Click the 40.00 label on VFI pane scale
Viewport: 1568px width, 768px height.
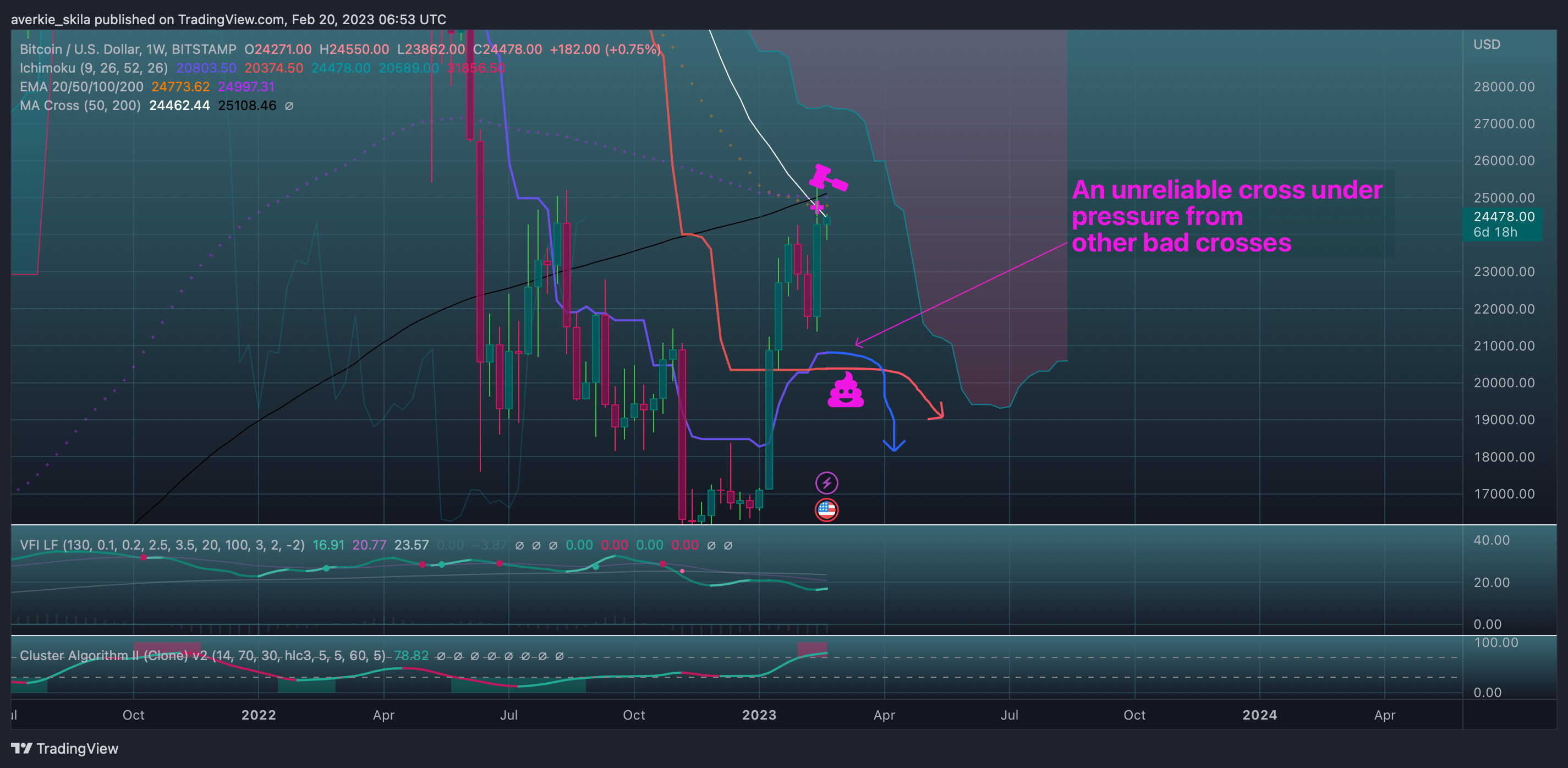[1492, 540]
